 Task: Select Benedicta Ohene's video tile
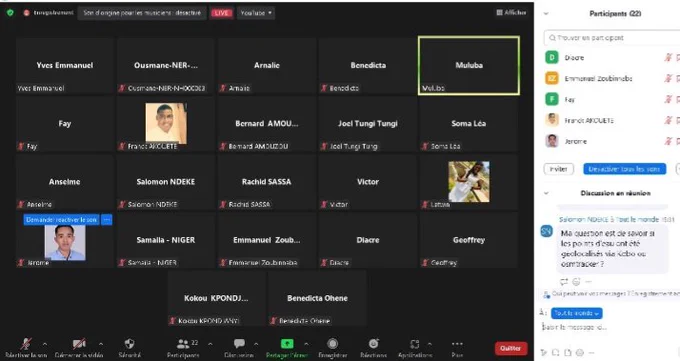[317, 298]
